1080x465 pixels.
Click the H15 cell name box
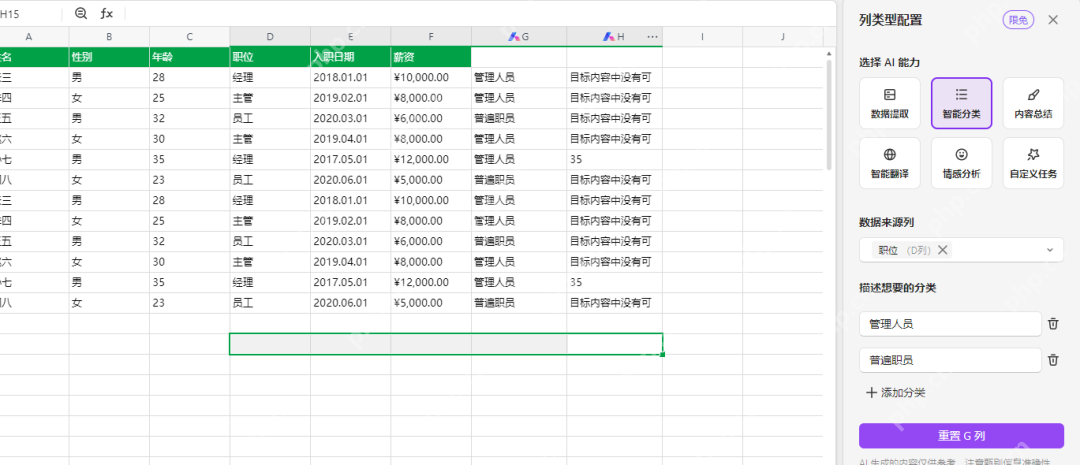tap(28, 14)
